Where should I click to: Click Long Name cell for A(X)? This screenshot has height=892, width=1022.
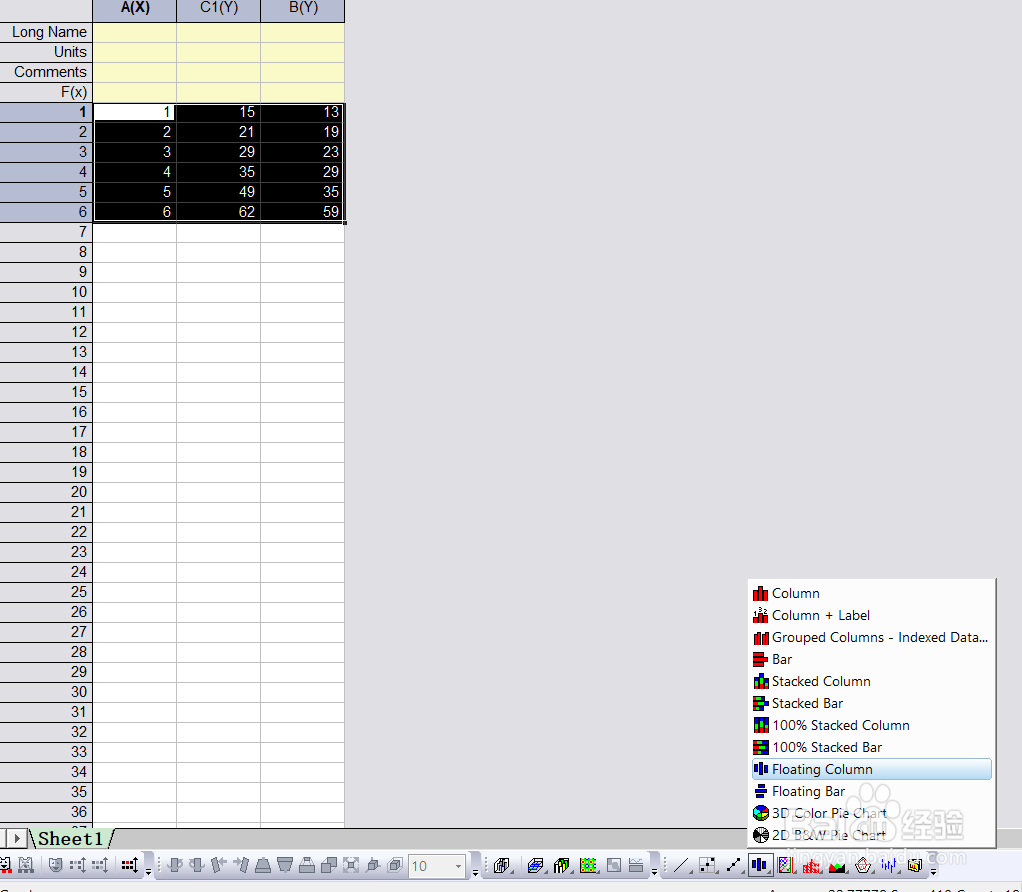pyautogui.click(x=135, y=32)
